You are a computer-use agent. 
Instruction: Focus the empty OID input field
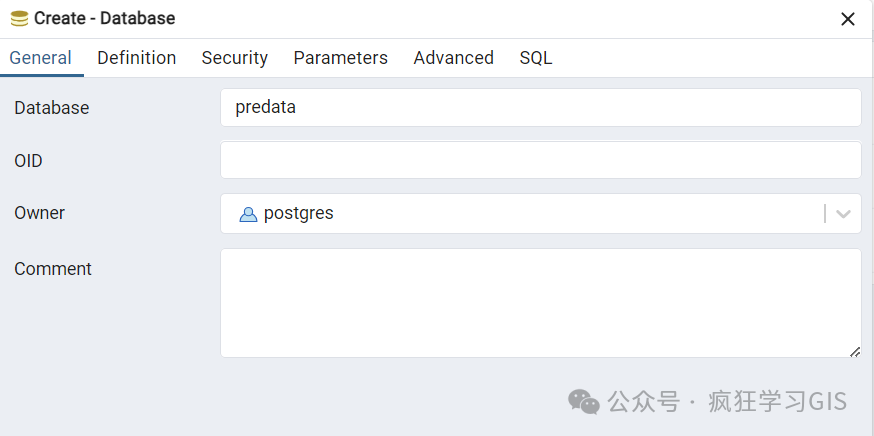(x=540, y=160)
